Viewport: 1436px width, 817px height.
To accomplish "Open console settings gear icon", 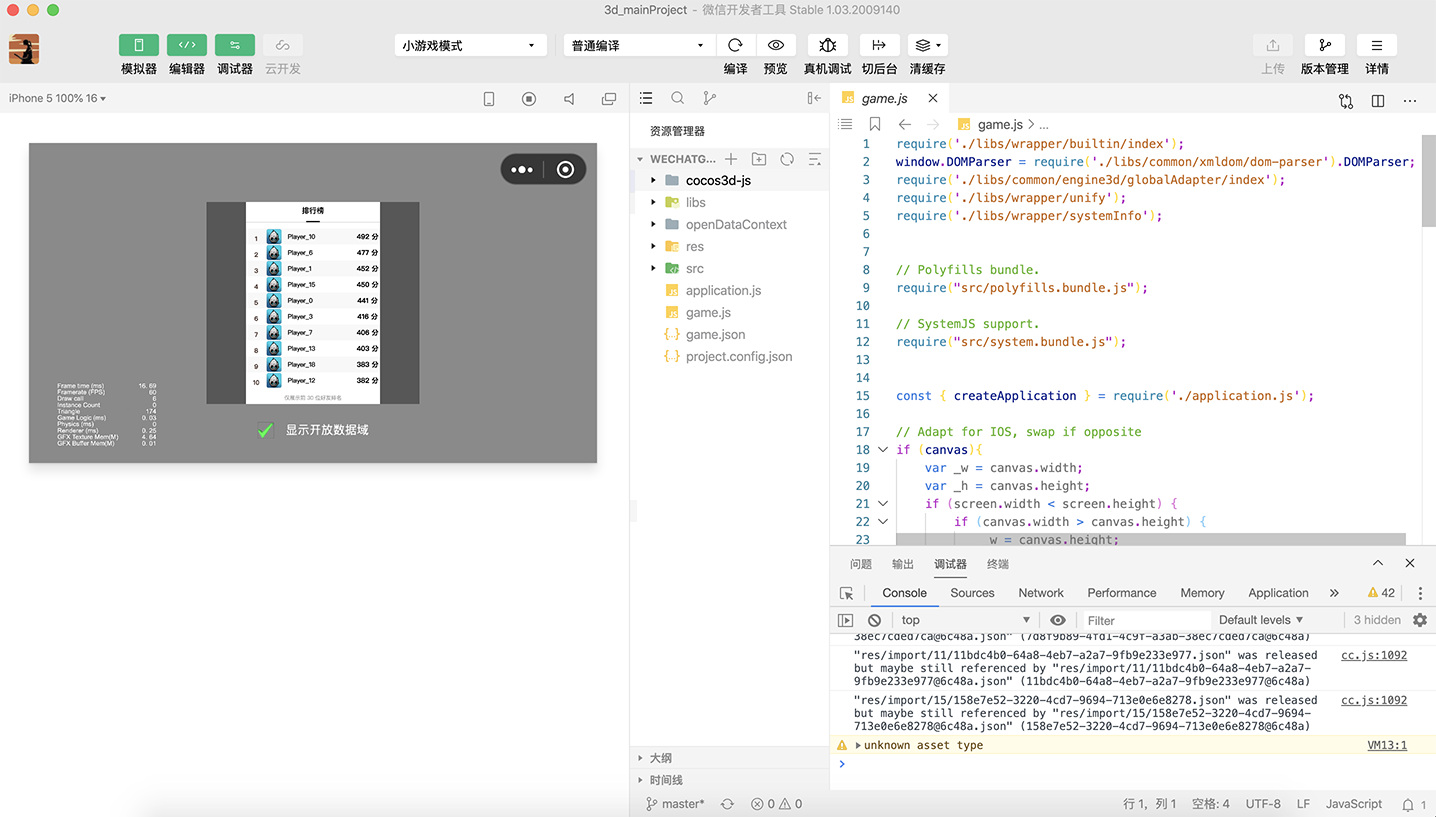I will coord(1420,620).
